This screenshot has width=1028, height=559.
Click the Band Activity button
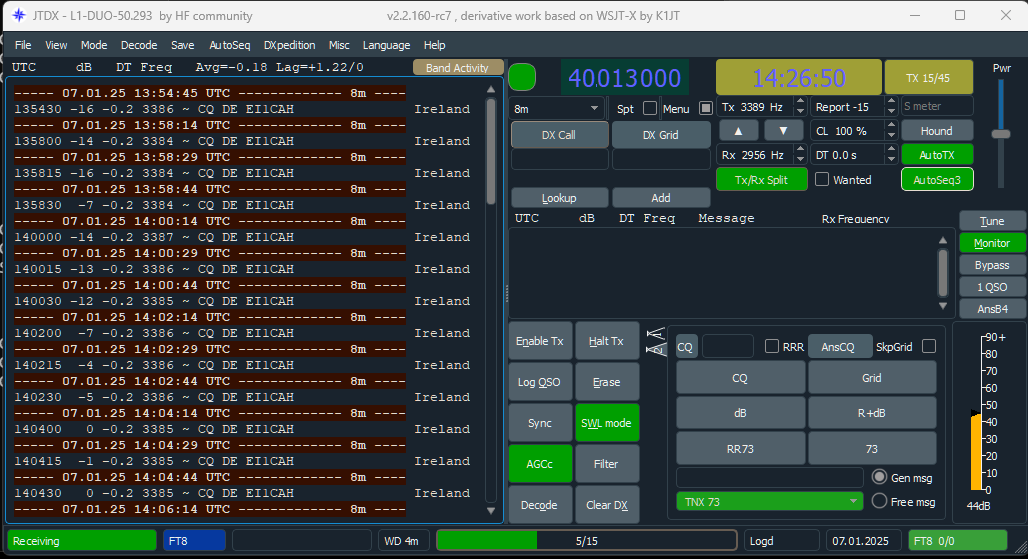458,67
